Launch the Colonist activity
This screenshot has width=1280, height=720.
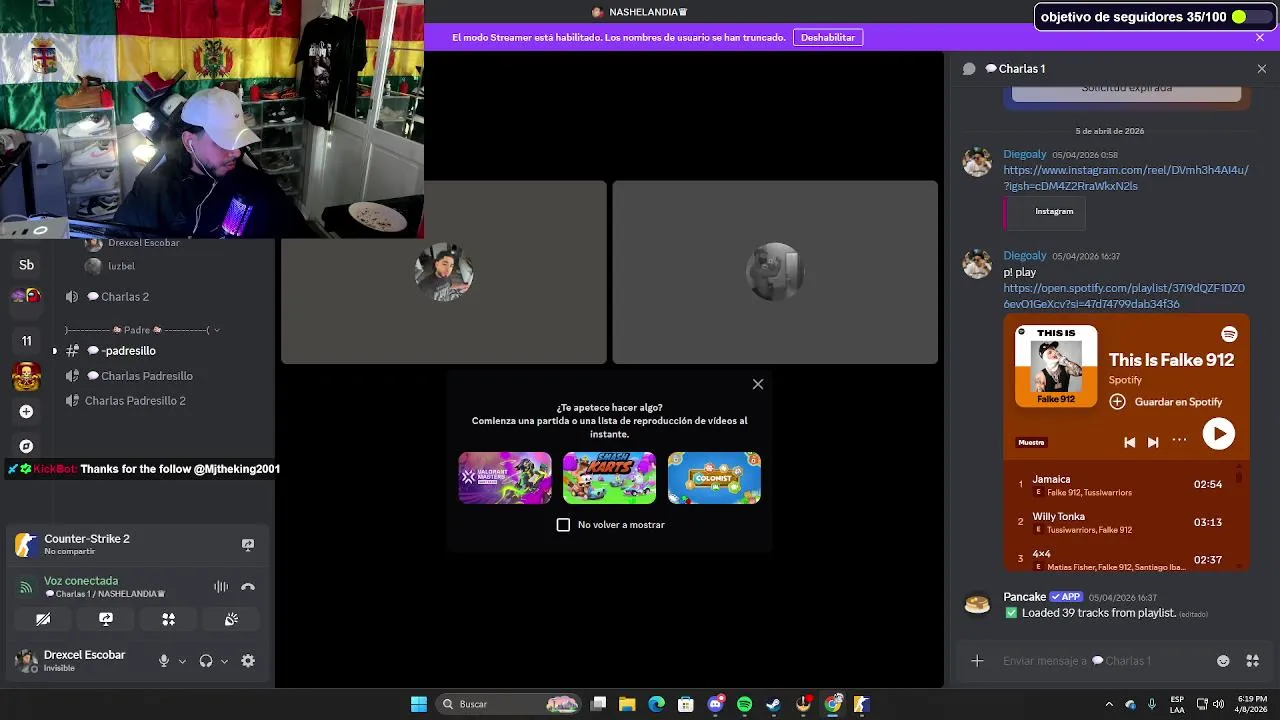click(714, 478)
